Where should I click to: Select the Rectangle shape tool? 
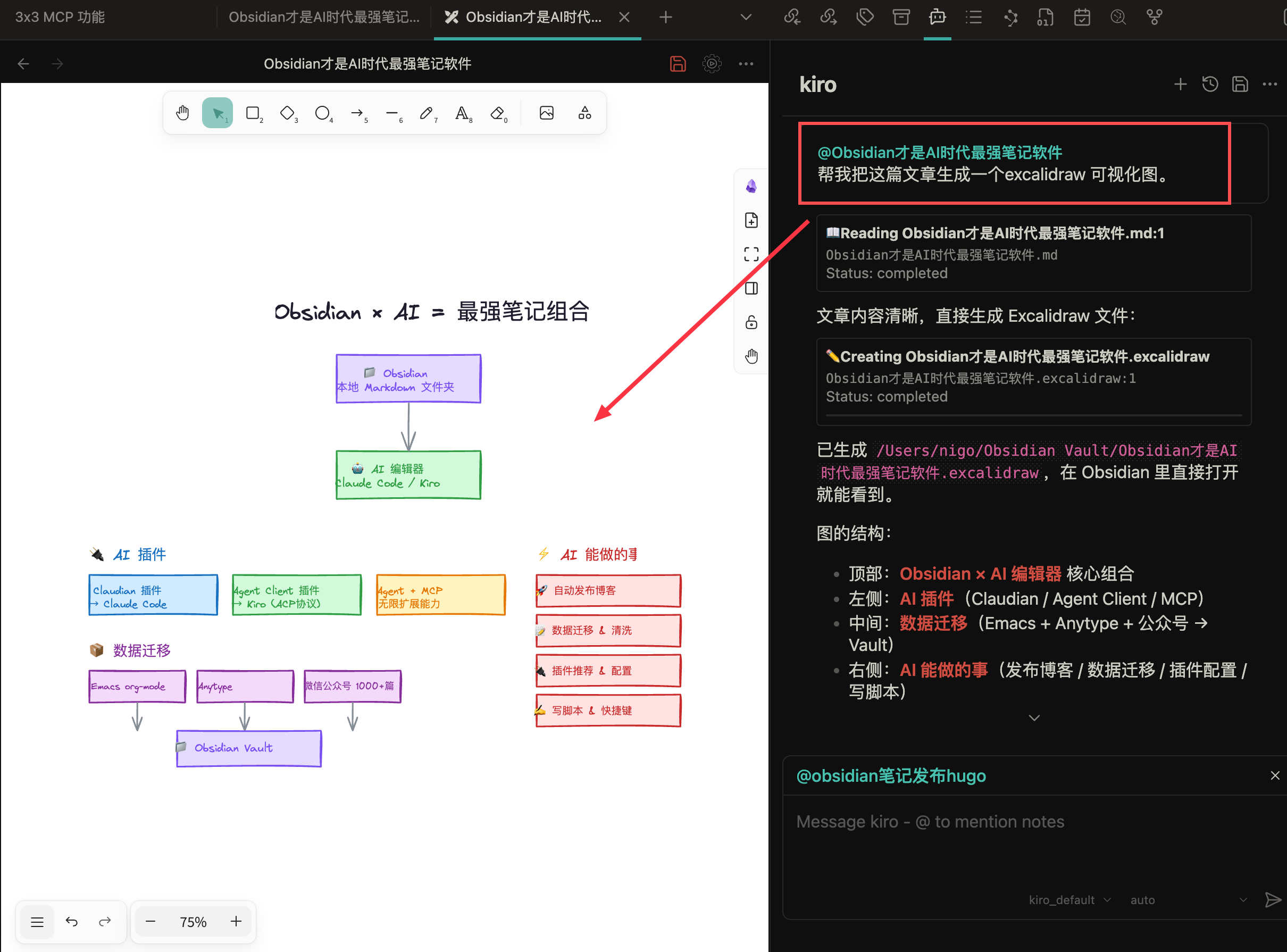(x=252, y=113)
